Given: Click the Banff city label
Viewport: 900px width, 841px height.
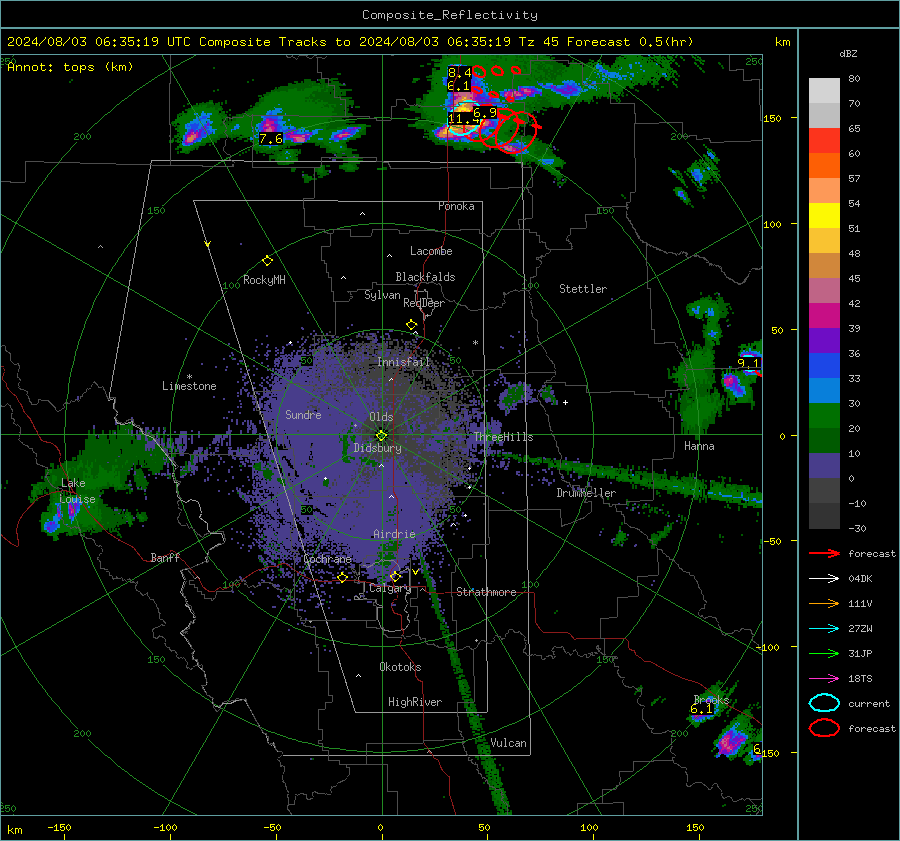Looking at the screenshot, I should pos(165,557).
